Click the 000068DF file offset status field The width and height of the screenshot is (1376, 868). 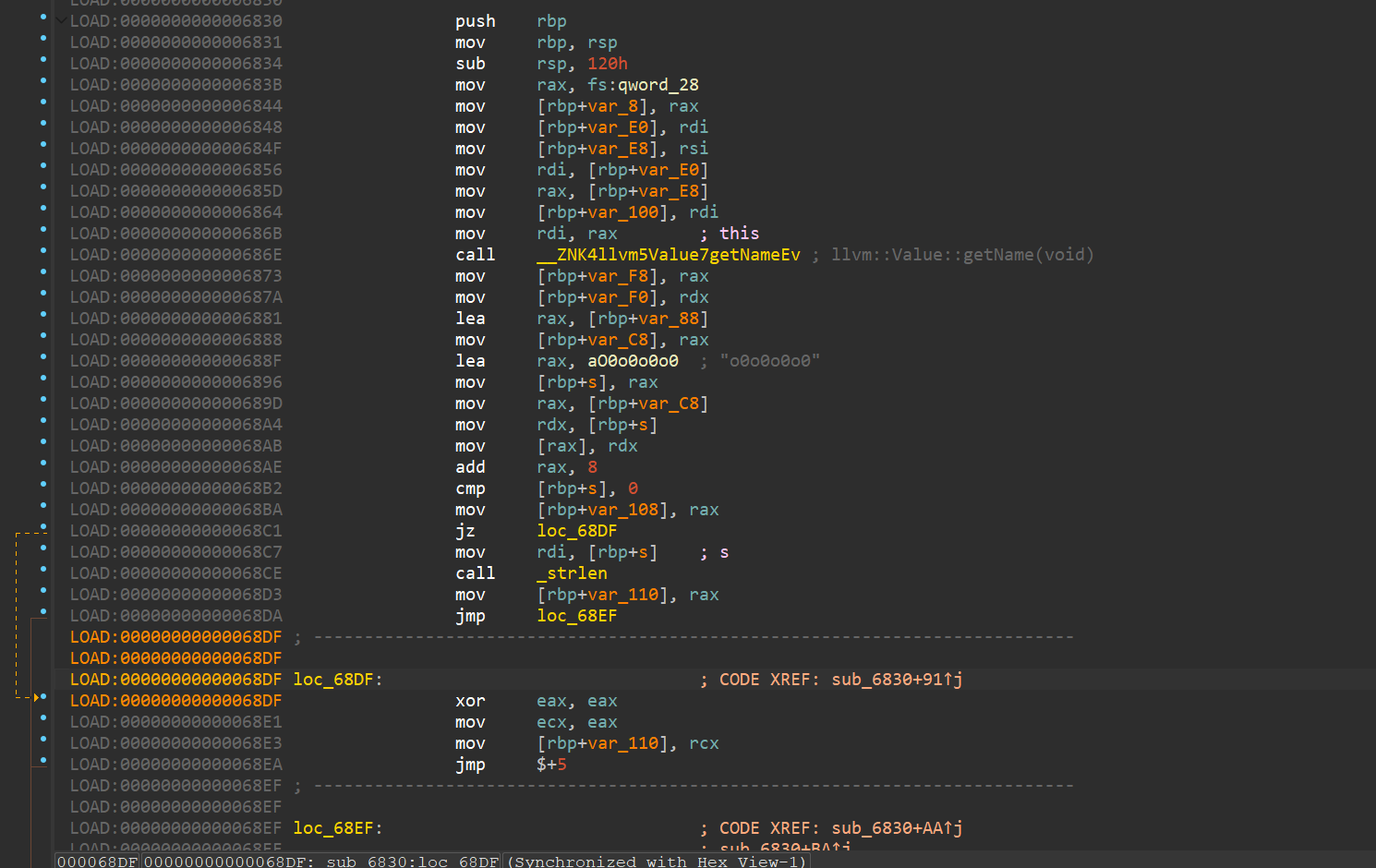tap(97, 862)
